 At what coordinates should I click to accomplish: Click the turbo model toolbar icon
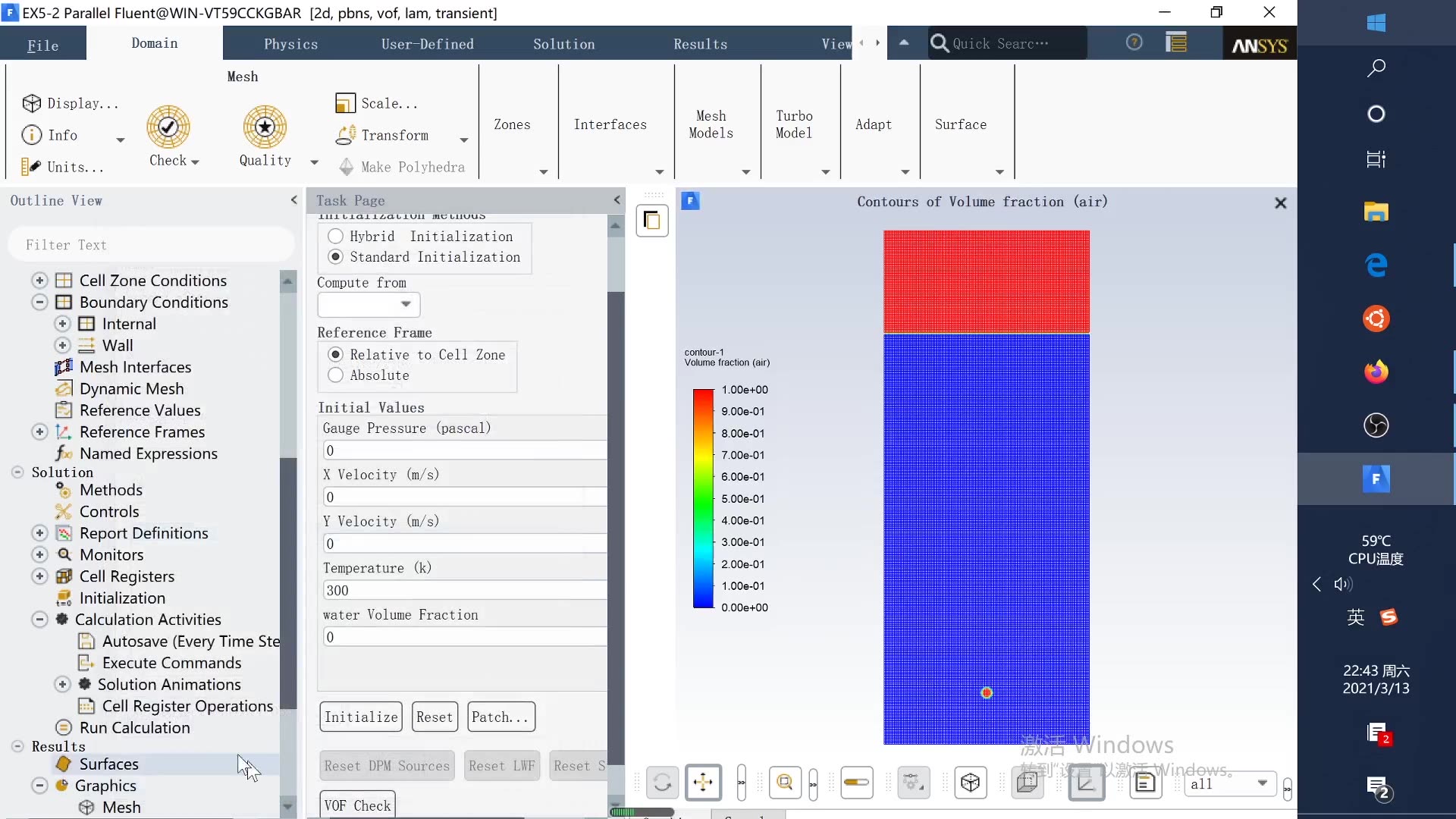795,124
